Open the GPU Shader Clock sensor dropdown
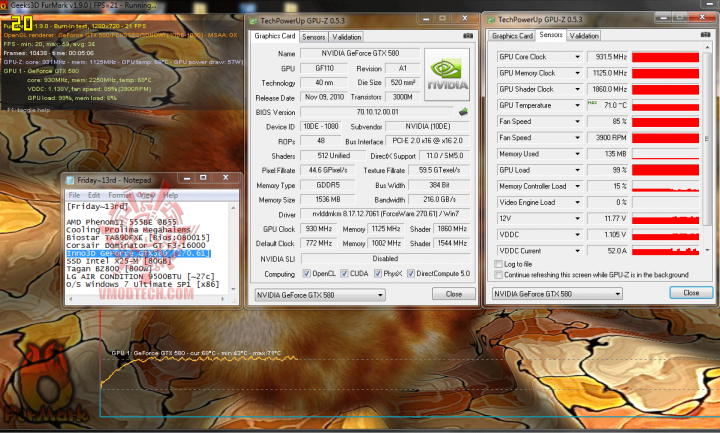 pyautogui.click(x=577, y=89)
